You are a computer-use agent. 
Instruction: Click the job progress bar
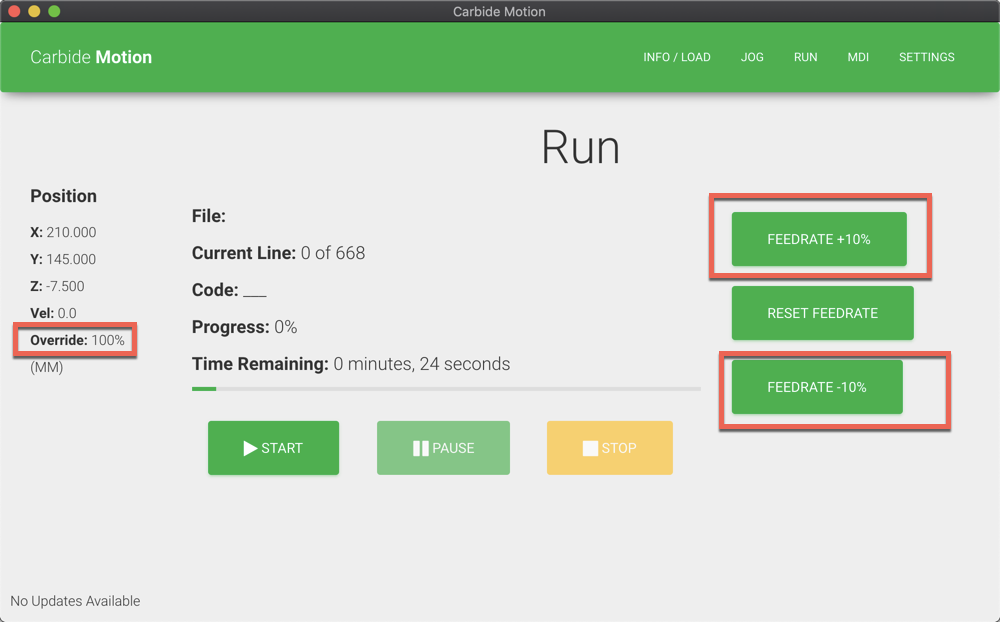coord(446,389)
